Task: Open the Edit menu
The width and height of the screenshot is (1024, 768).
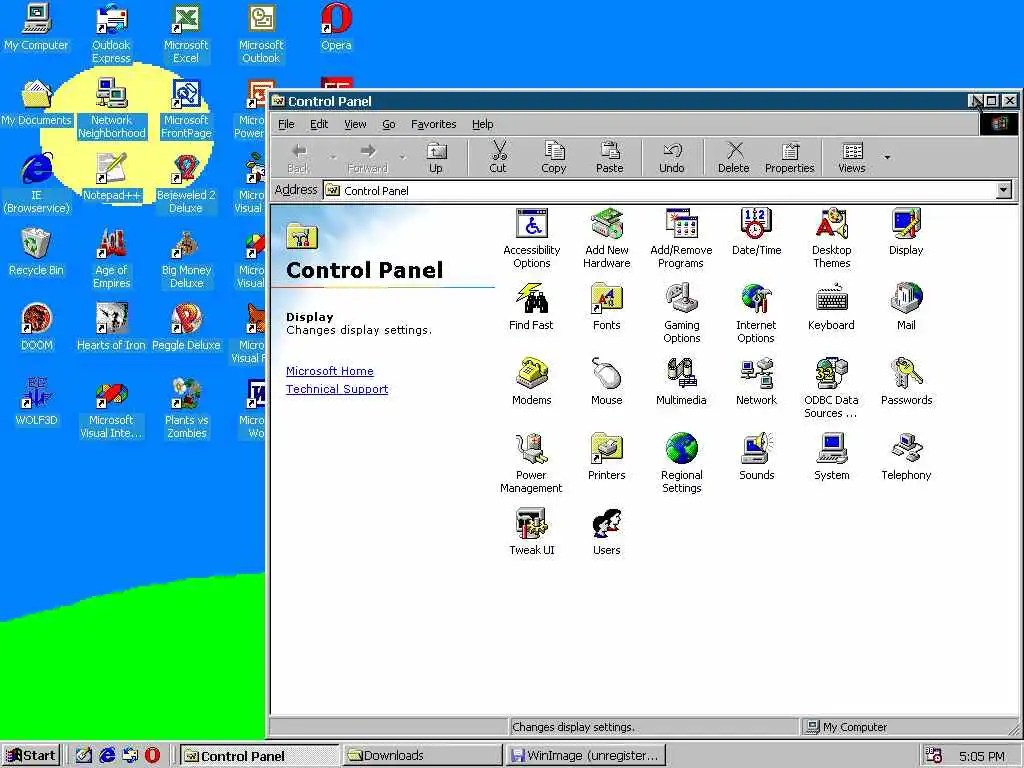Action: 319,124
